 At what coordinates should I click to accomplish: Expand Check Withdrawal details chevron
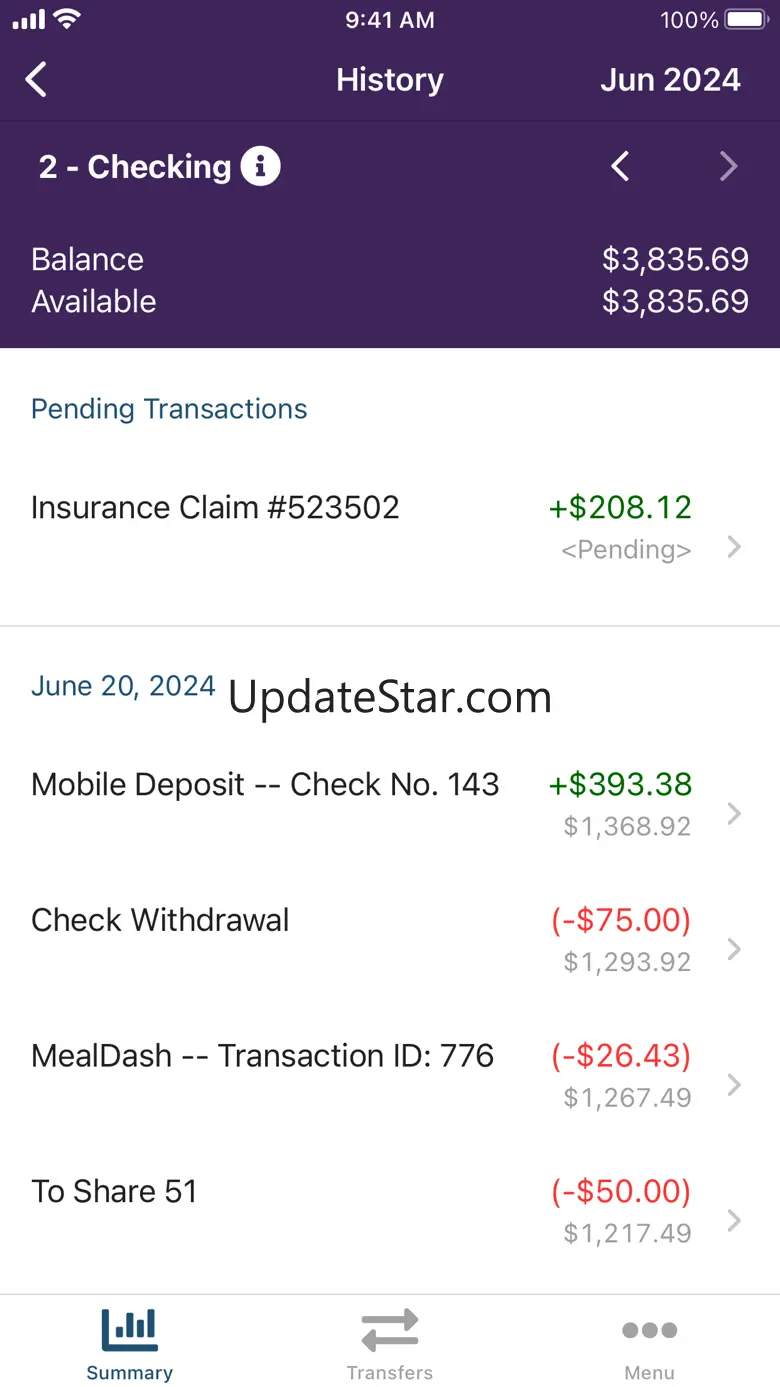tap(735, 949)
